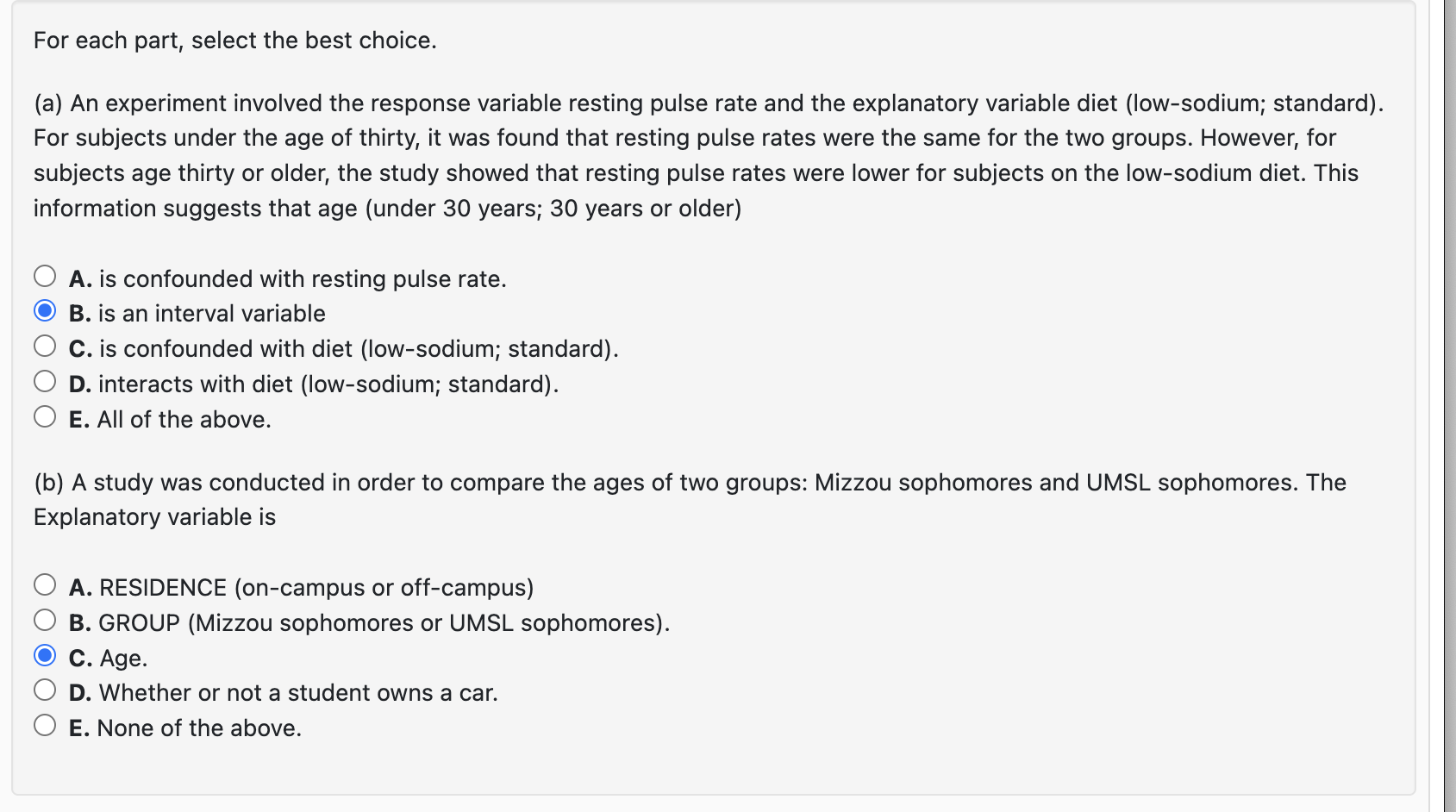
Task: Select option E 'All of the above' in part (a)
Action: (44, 415)
